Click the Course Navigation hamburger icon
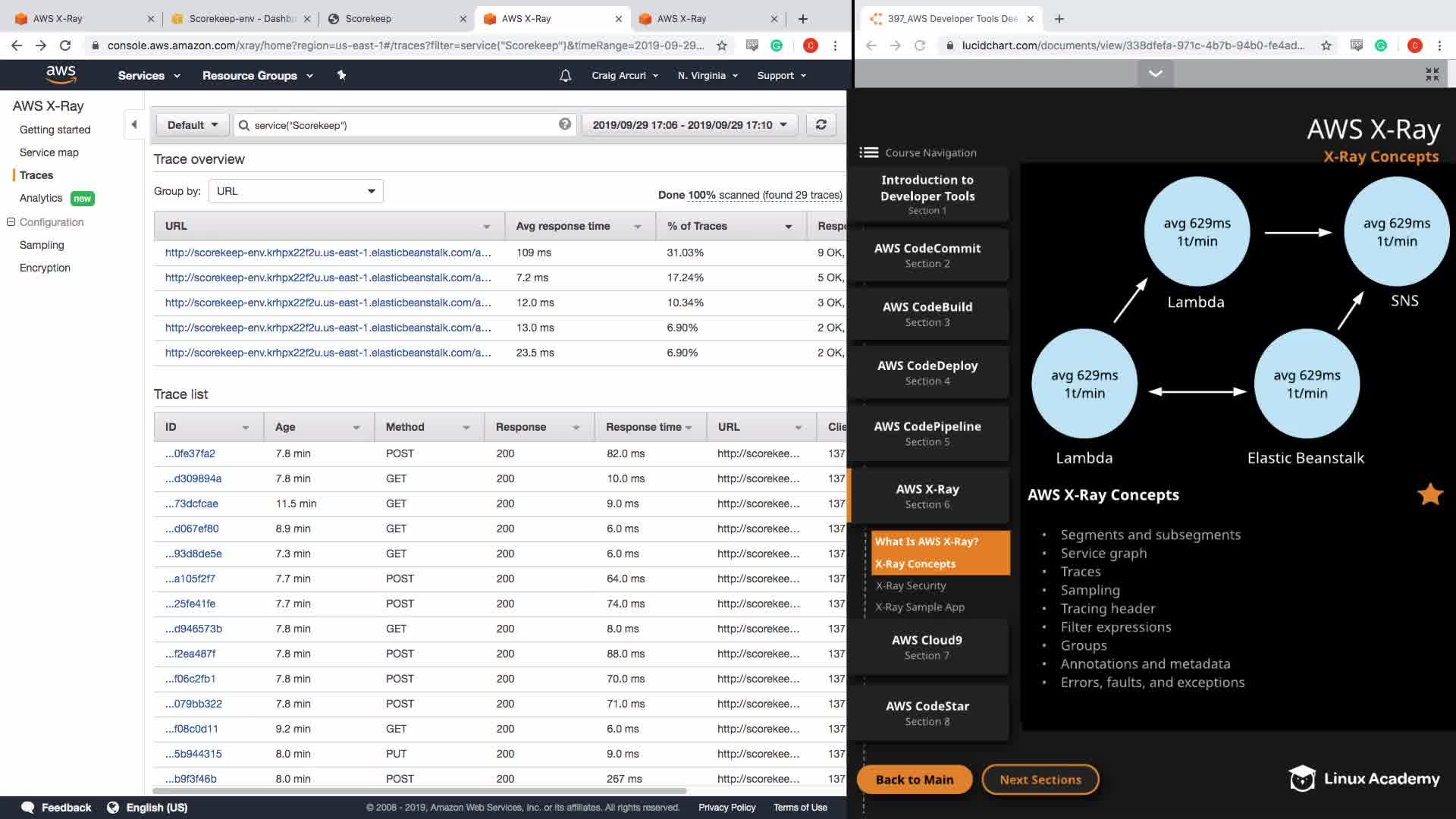This screenshot has height=819, width=1456. pyautogui.click(x=868, y=152)
